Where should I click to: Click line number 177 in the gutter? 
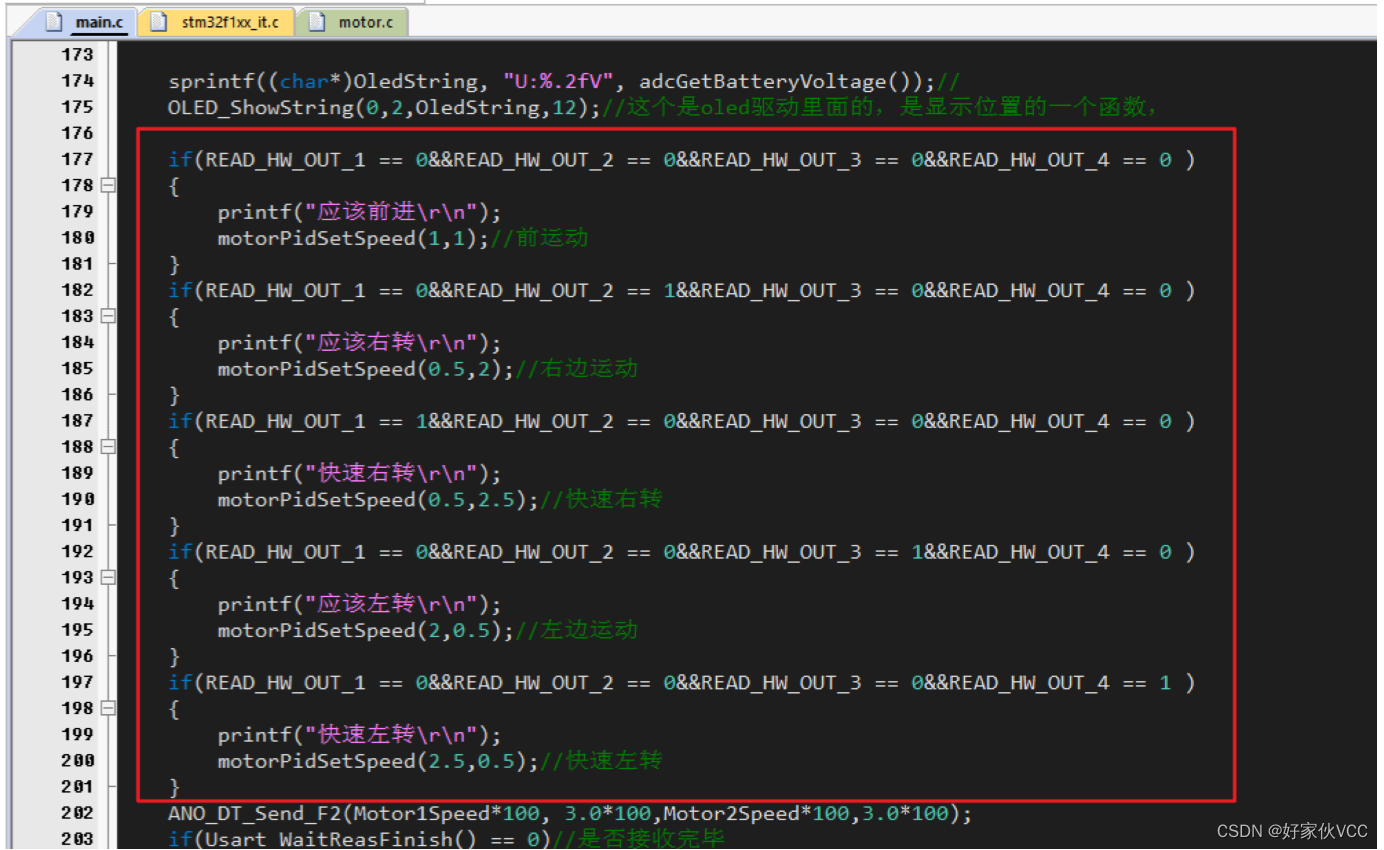coord(77,159)
